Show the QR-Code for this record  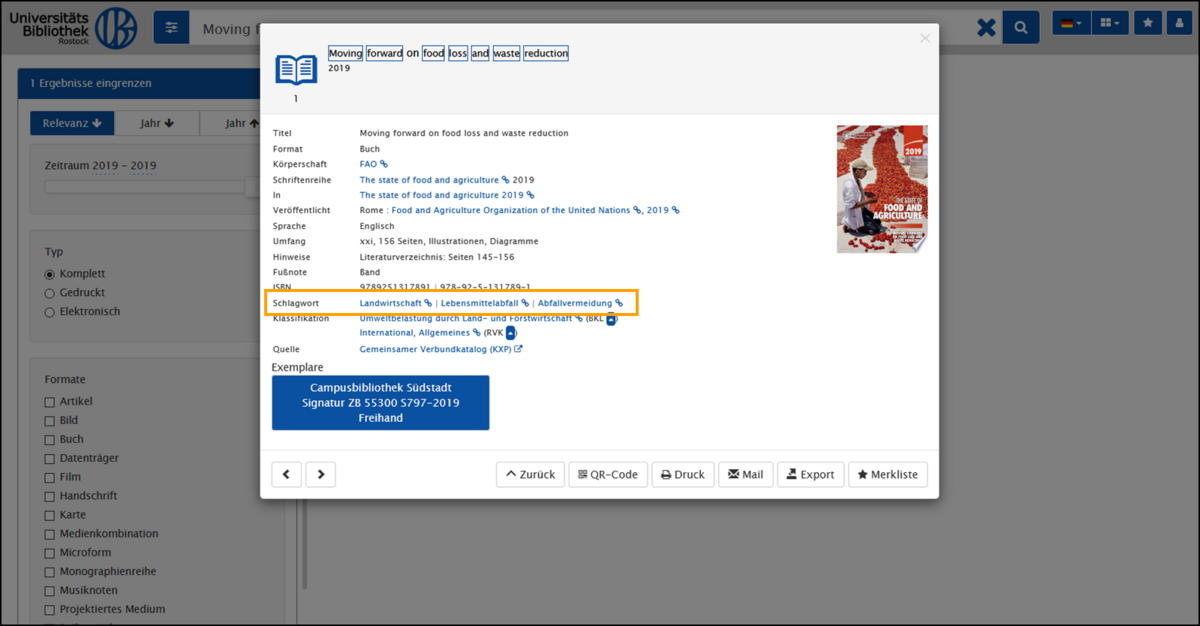point(608,474)
